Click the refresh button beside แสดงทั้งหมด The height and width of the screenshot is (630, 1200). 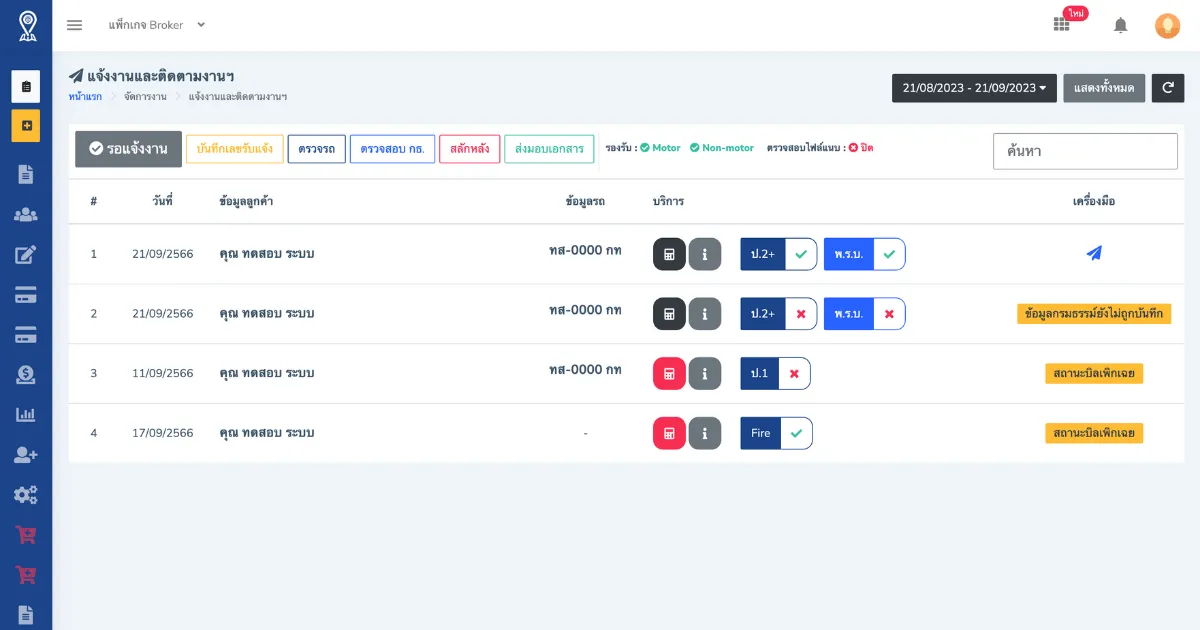pyautogui.click(x=1167, y=88)
